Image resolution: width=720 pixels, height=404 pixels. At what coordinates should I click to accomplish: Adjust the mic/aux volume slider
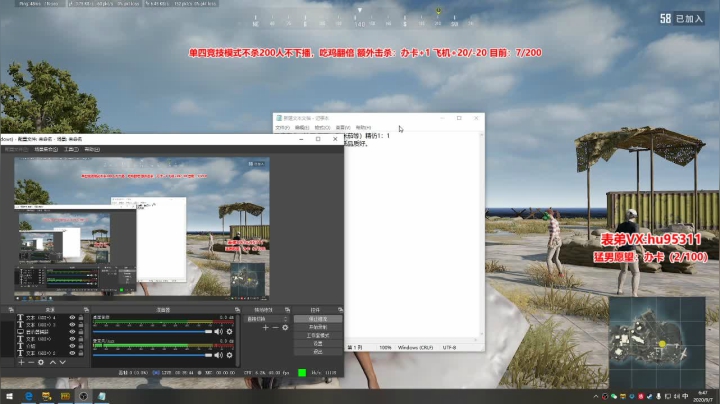pyautogui.click(x=152, y=355)
